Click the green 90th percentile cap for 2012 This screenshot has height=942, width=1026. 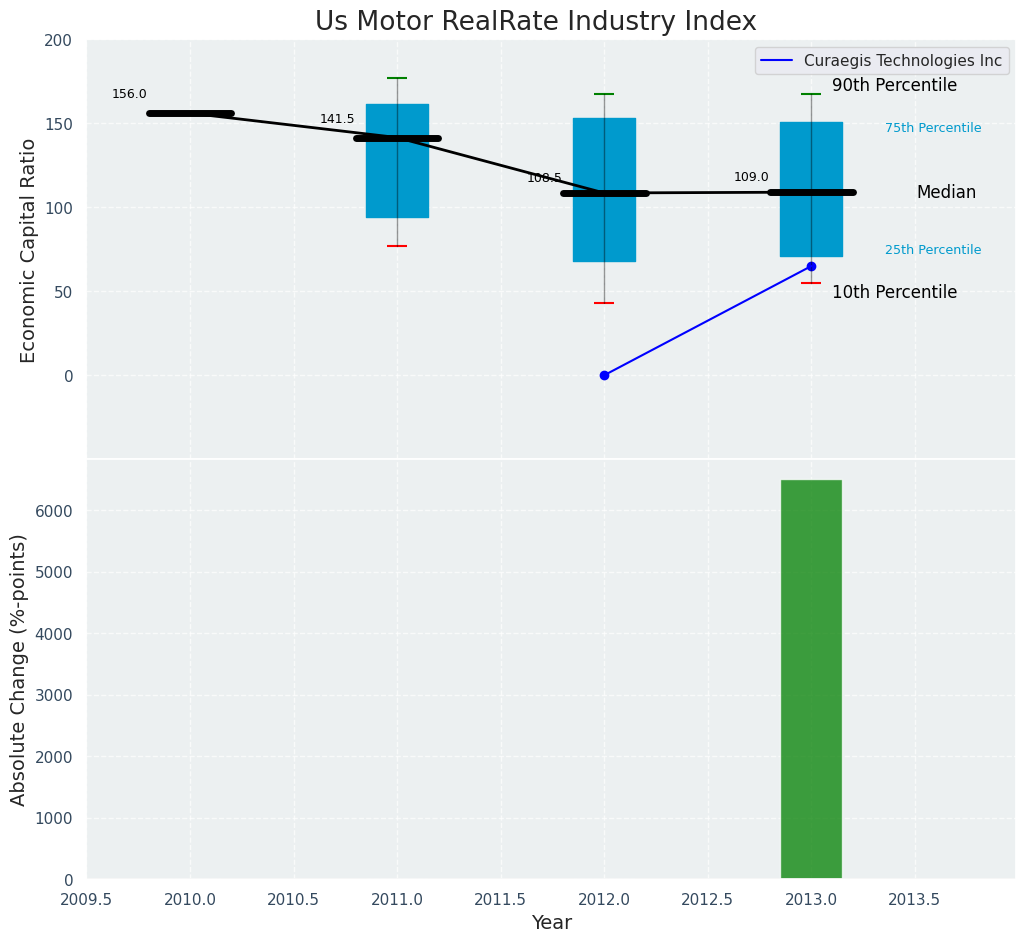(x=605, y=94)
